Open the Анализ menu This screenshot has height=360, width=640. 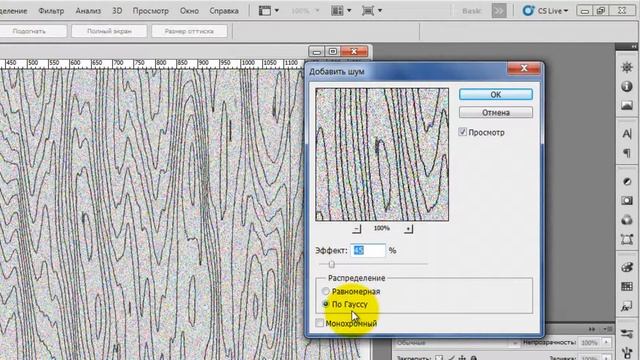click(x=88, y=11)
